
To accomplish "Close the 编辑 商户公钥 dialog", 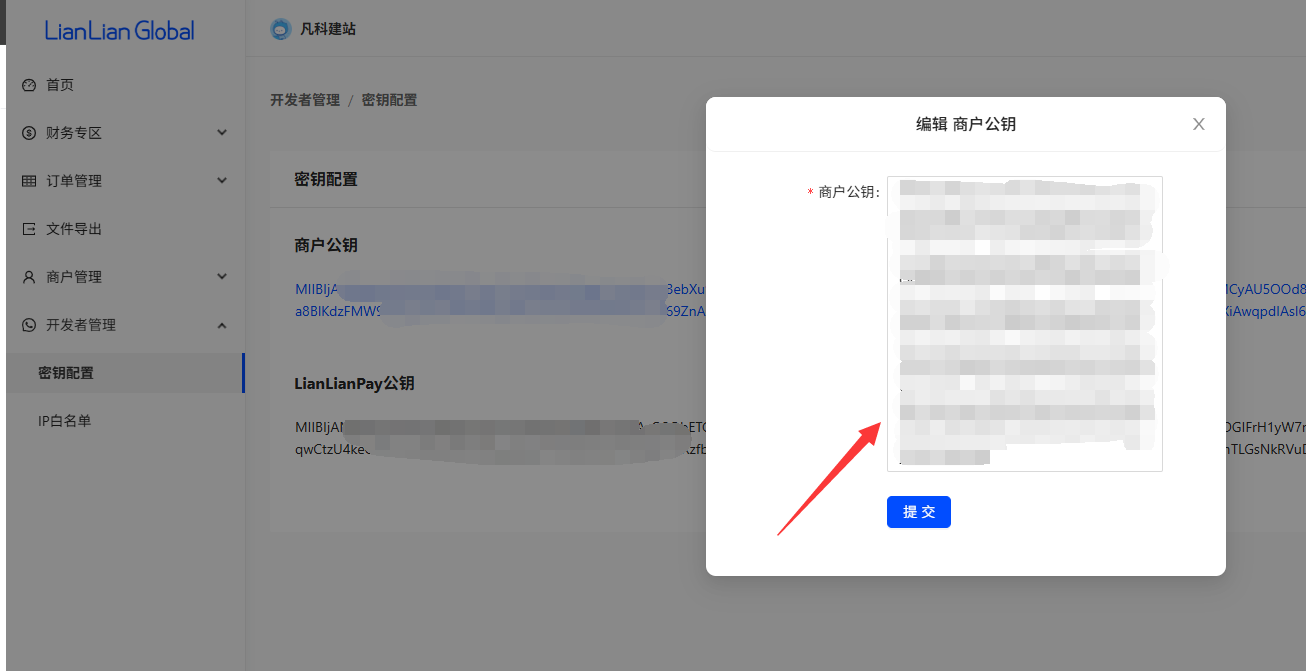I will [x=1199, y=124].
